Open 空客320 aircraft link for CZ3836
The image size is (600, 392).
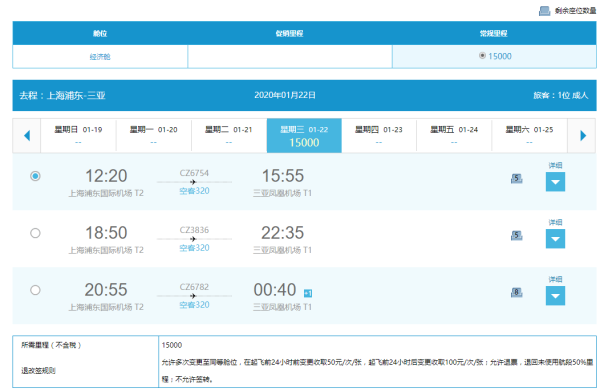[x=194, y=248]
